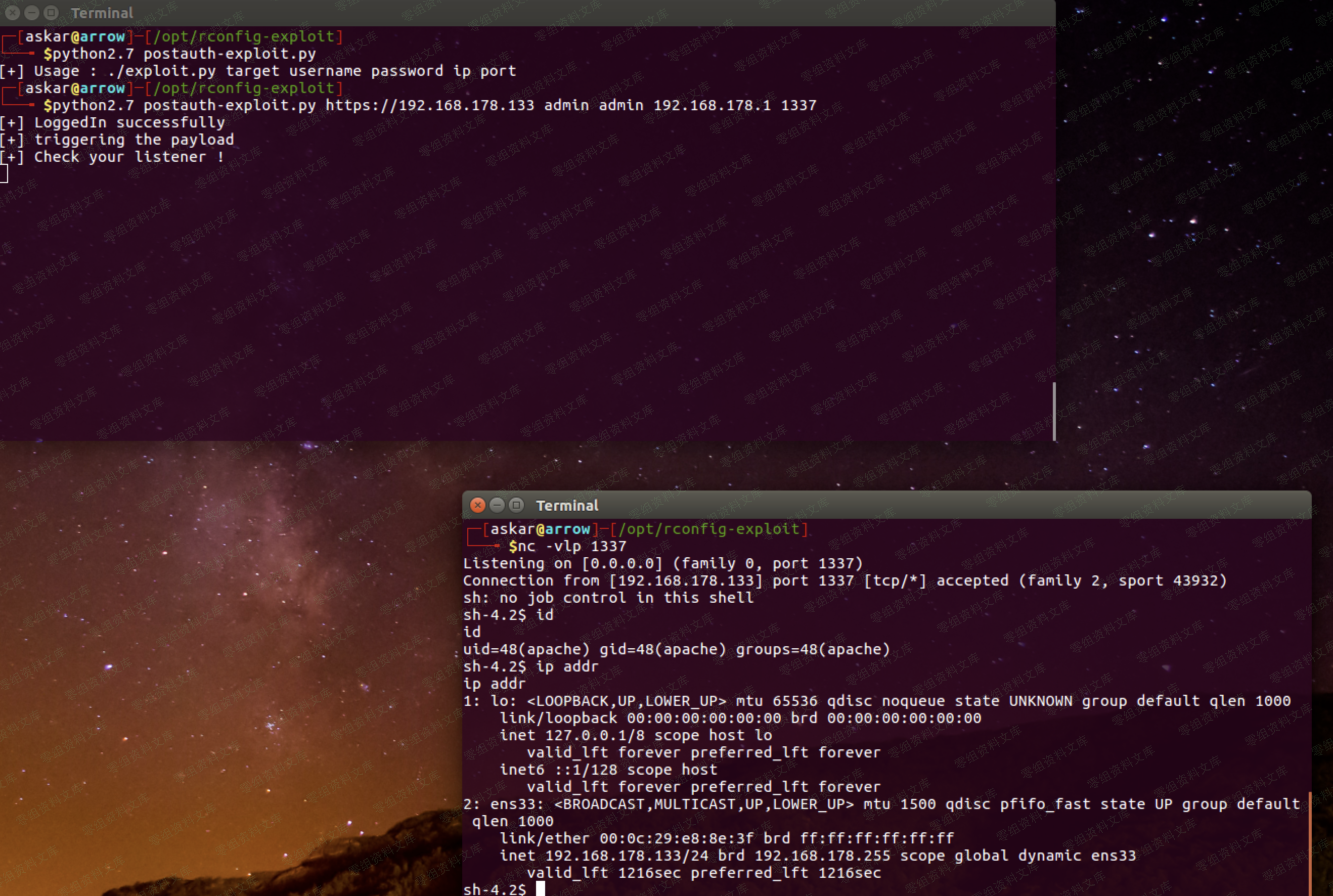
Task: Click the top terminal's vertical scrollbar
Action: 1053,412
